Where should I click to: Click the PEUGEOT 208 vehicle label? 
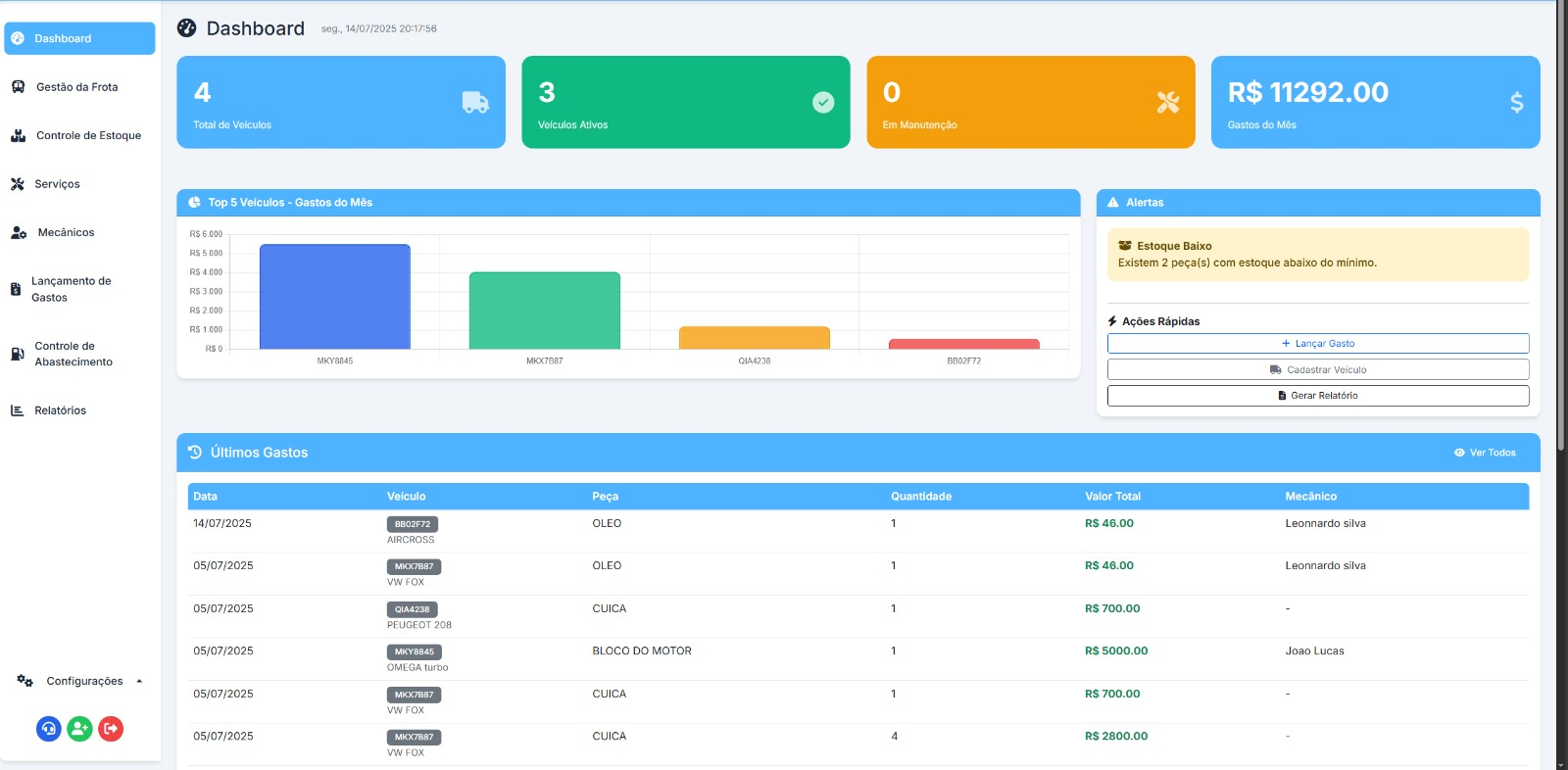[419, 625]
